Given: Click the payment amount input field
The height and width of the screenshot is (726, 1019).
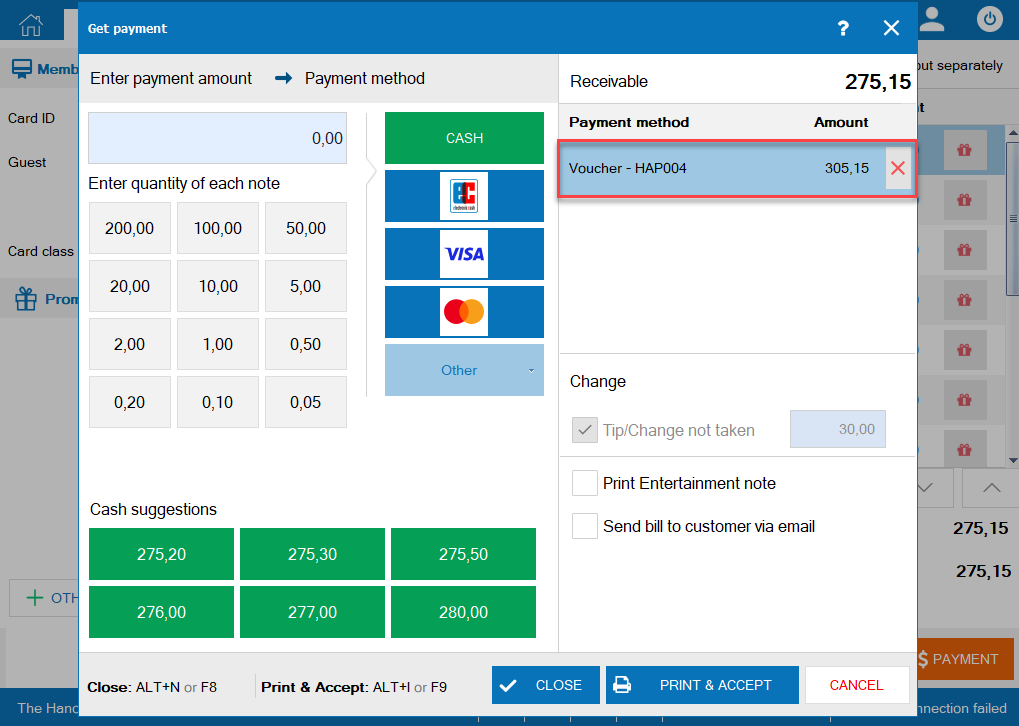Looking at the screenshot, I should (x=218, y=138).
